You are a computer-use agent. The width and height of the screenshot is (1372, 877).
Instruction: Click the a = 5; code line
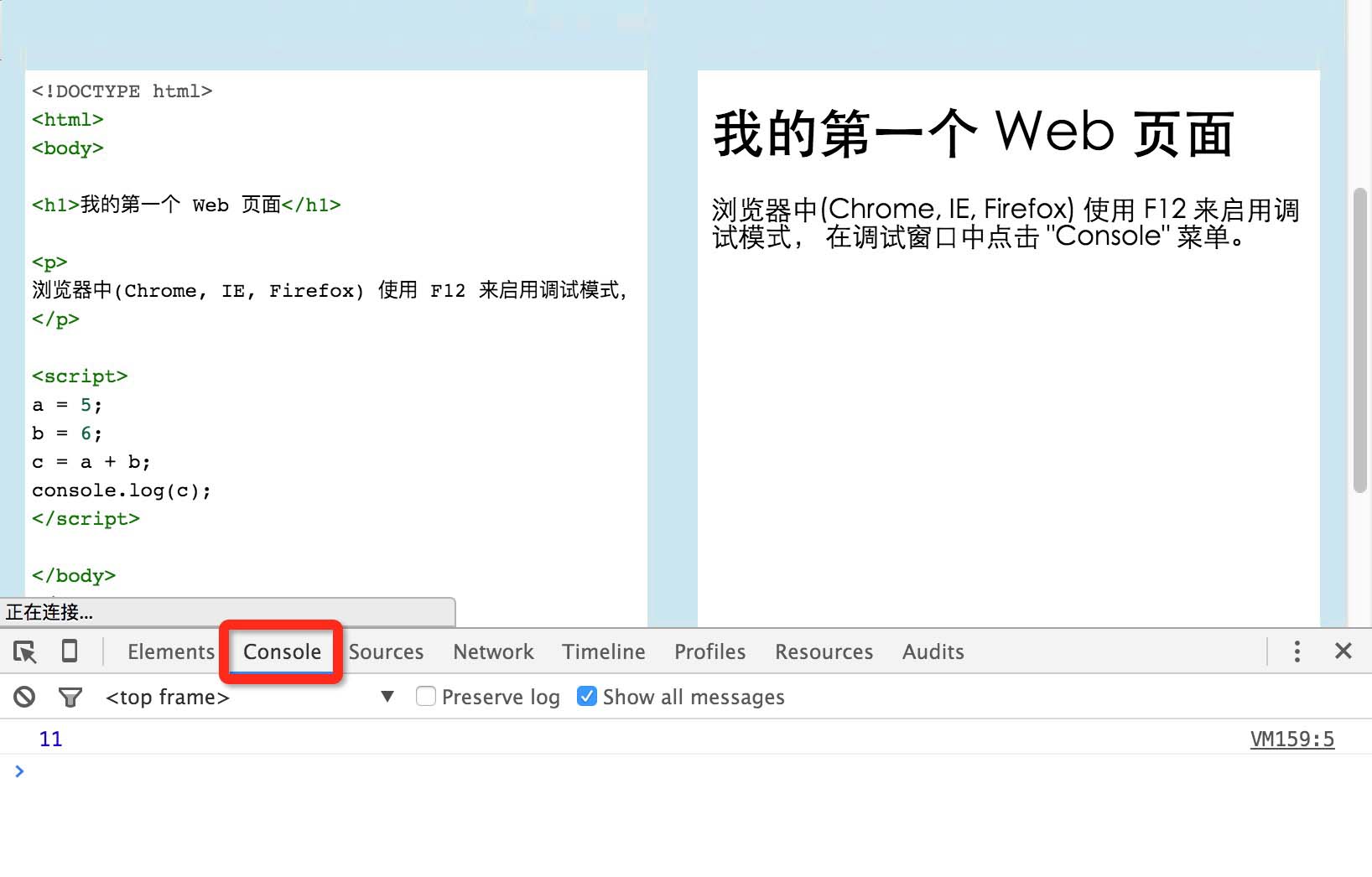67,405
